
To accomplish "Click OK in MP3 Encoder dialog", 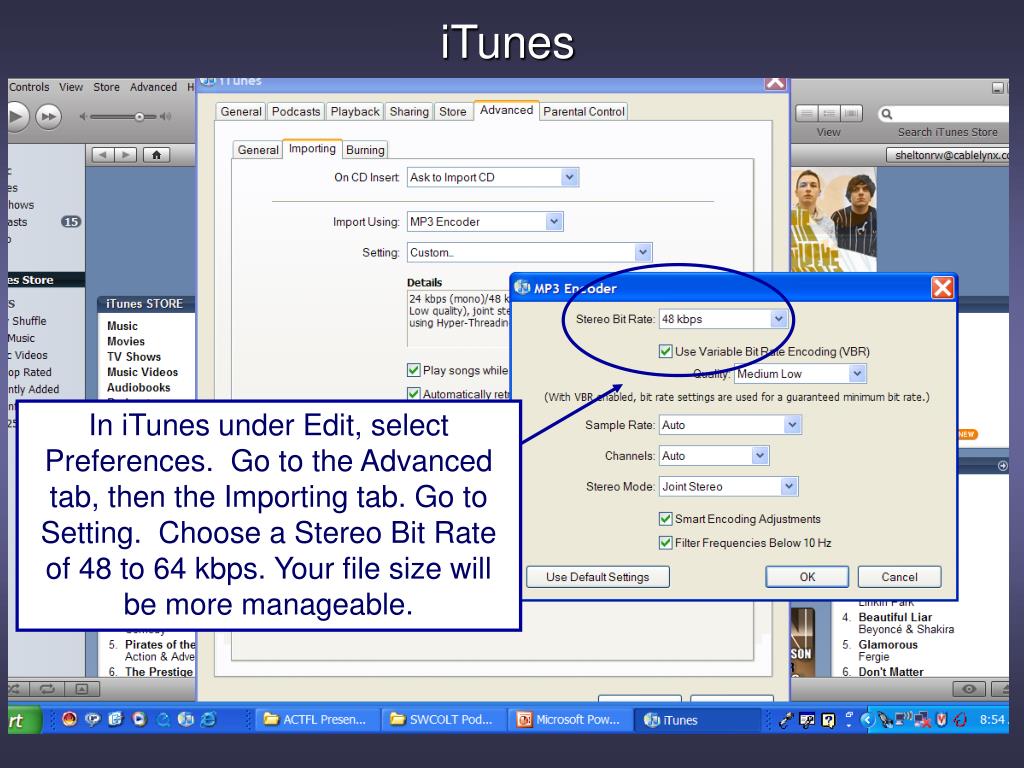I will (x=807, y=577).
